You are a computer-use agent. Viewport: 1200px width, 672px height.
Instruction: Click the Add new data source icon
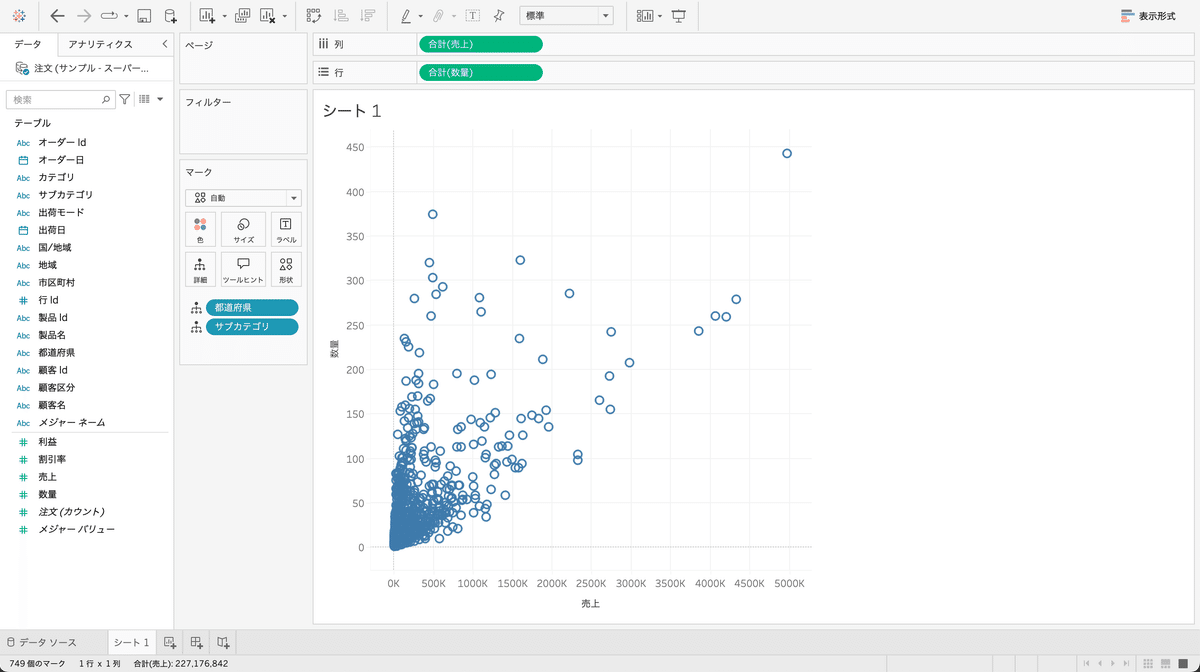(170, 16)
